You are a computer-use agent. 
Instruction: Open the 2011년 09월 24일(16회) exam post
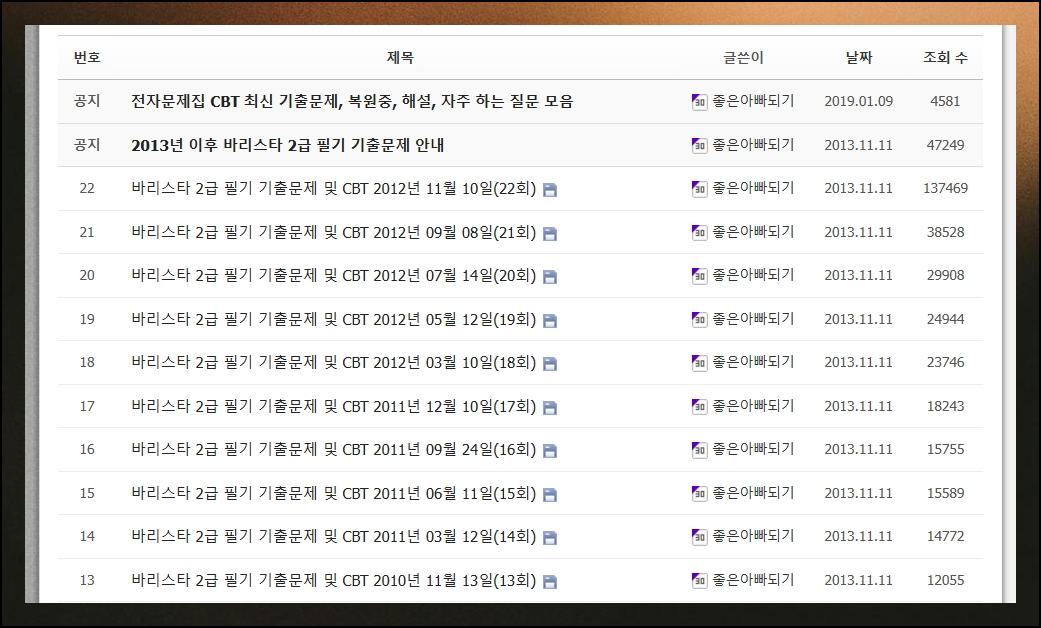click(x=333, y=449)
